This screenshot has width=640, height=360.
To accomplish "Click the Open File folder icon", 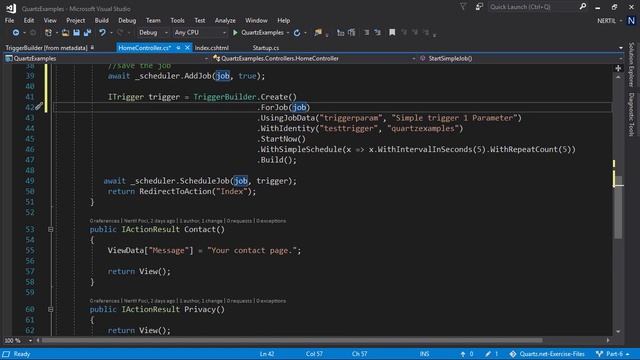I will click(65, 33).
